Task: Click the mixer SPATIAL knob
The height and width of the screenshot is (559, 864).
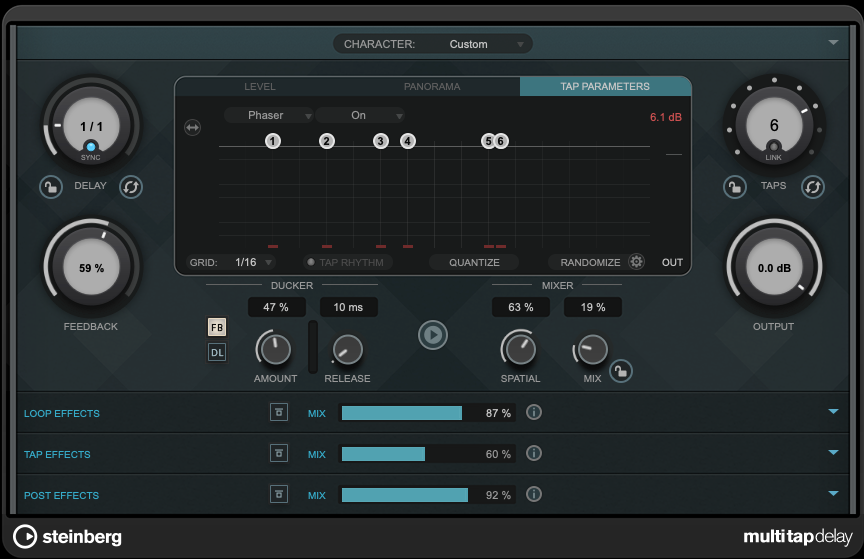Action: (x=520, y=349)
